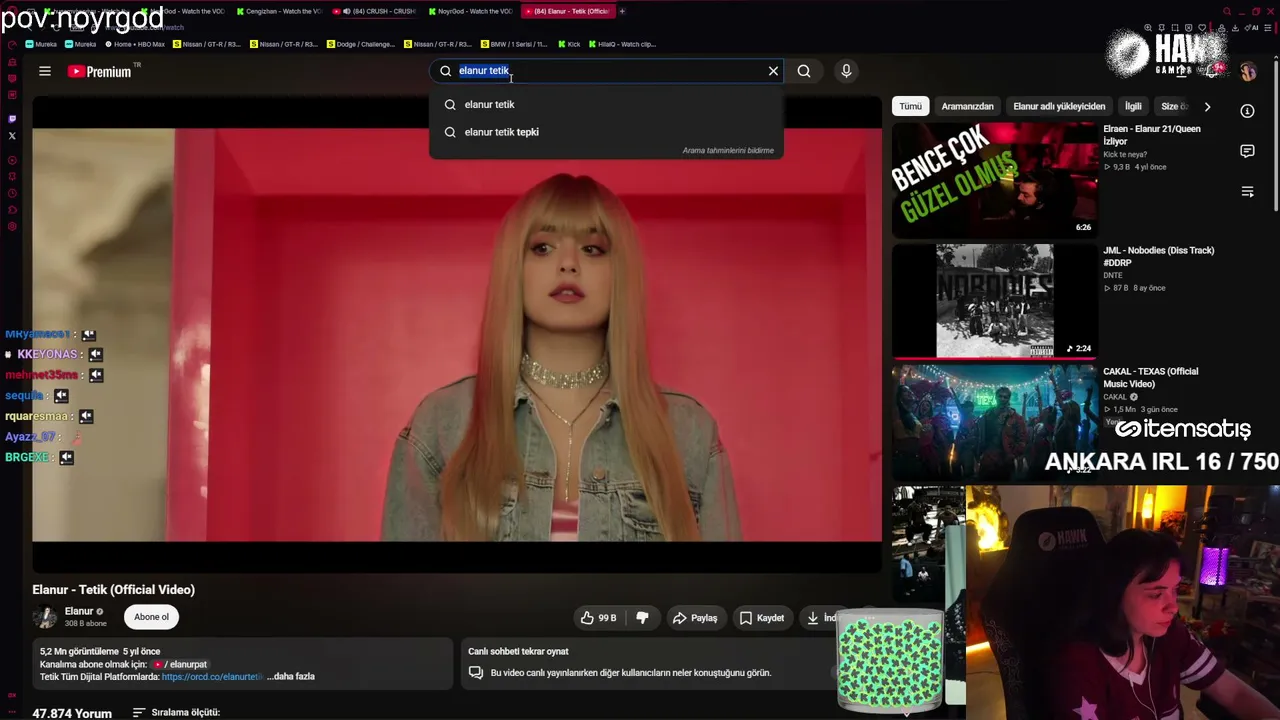Open 'JML - Nobodies (Diss Track)' thumbnail

(x=994, y=300)
